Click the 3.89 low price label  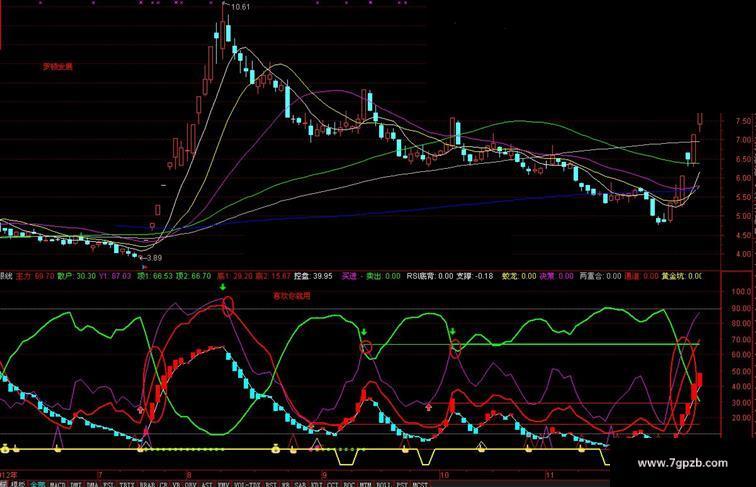[x=154, y=258]
